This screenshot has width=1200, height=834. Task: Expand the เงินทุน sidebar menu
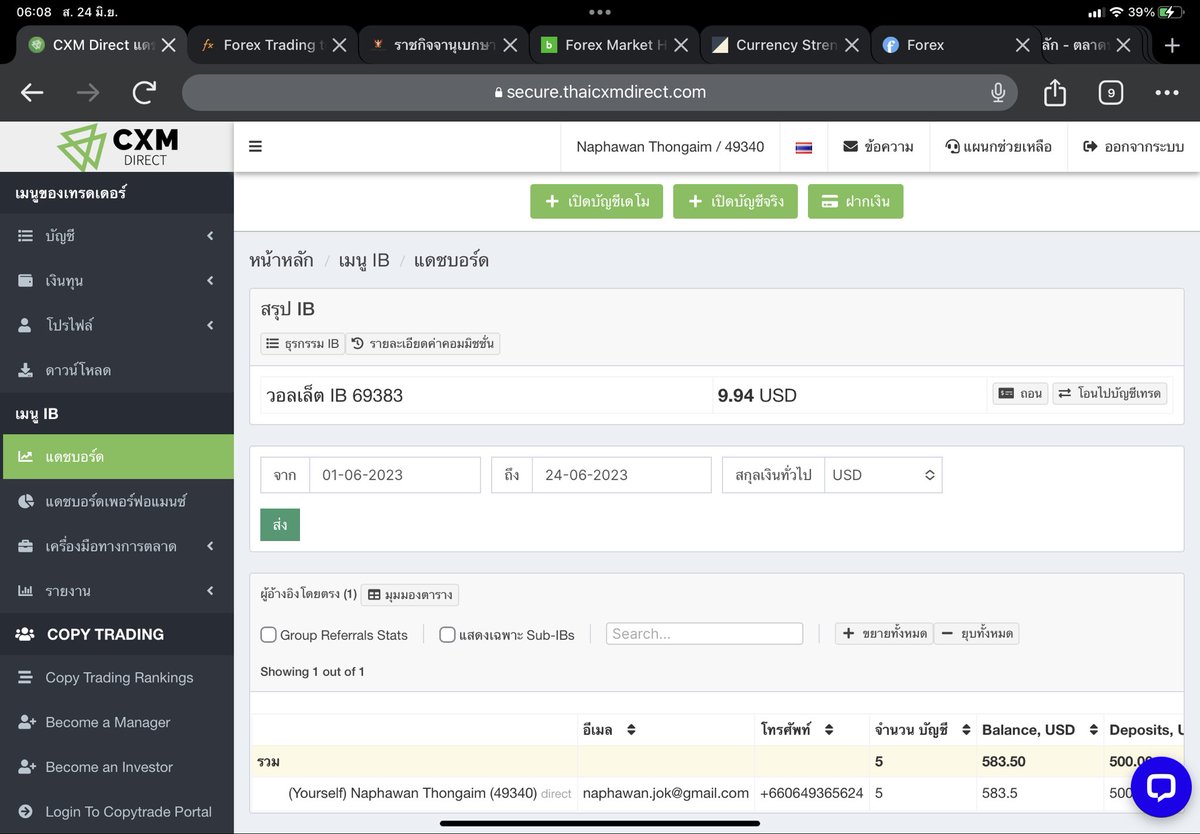tap(117, 281)
